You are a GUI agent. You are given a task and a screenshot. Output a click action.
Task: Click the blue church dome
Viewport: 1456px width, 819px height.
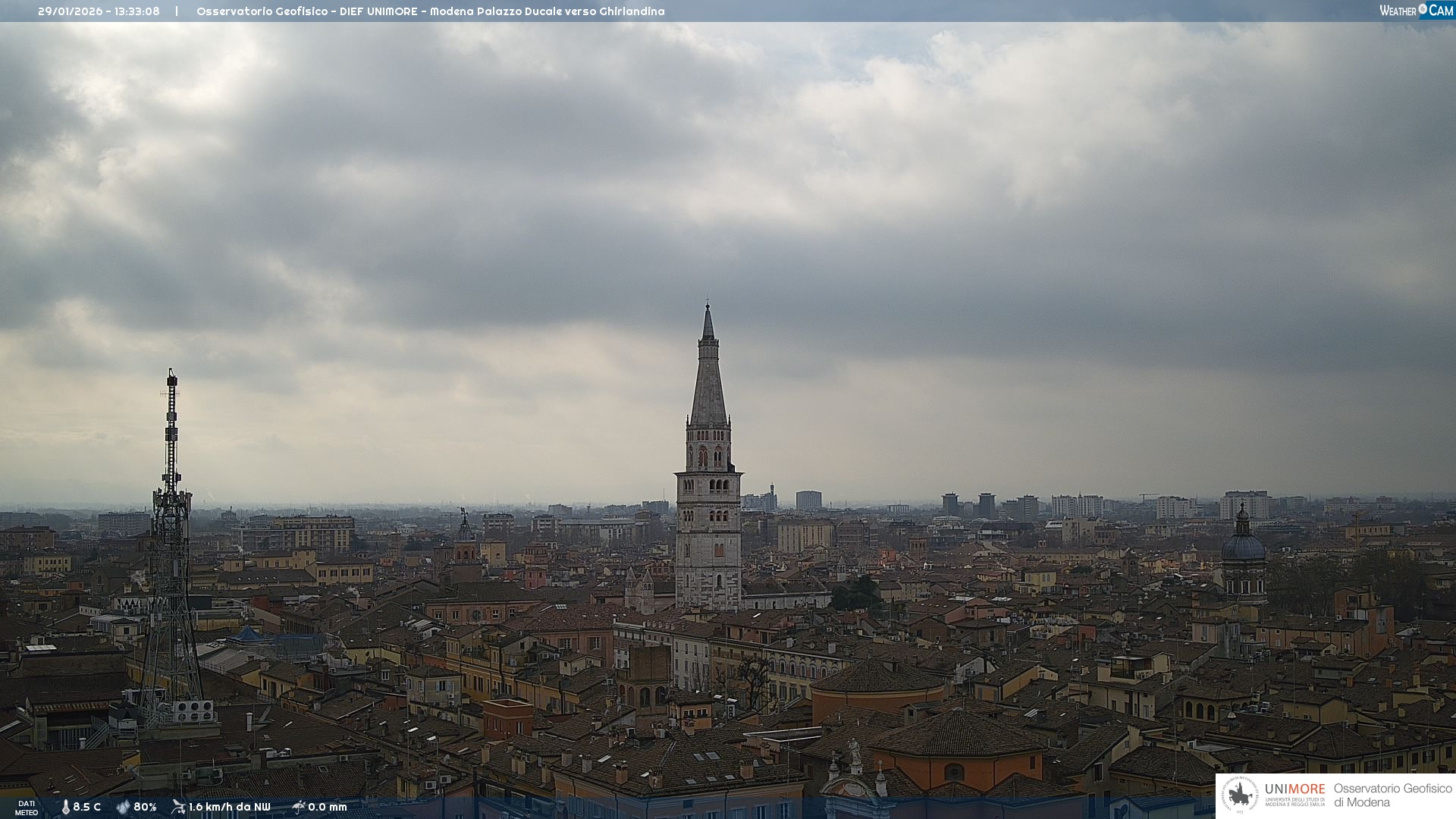pyautogui.click(x=1243, y=546)
